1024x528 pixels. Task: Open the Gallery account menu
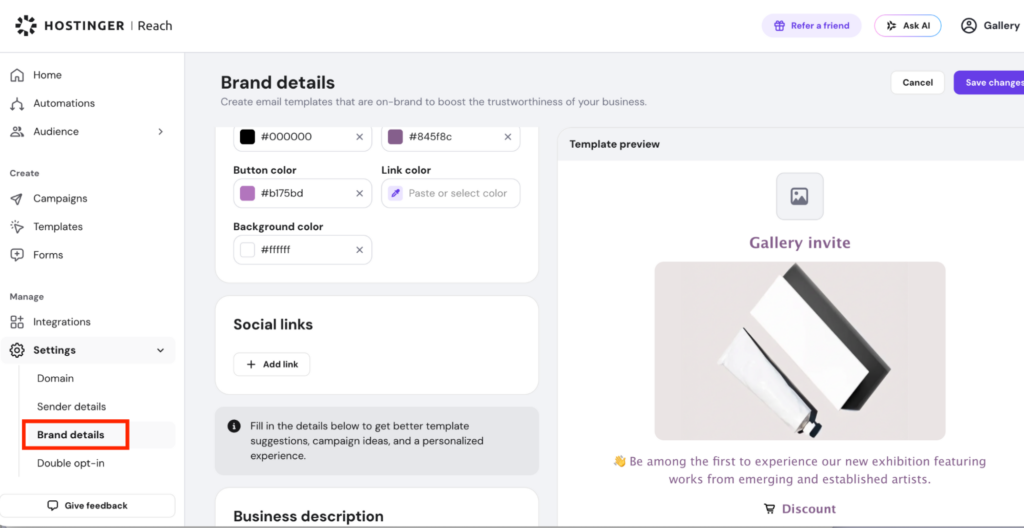click(x=991, y=25)
